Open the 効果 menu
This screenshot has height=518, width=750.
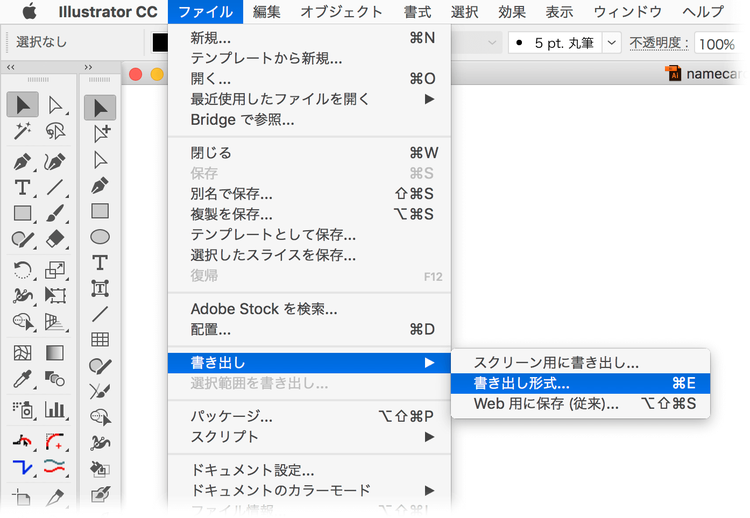[512, 11]
